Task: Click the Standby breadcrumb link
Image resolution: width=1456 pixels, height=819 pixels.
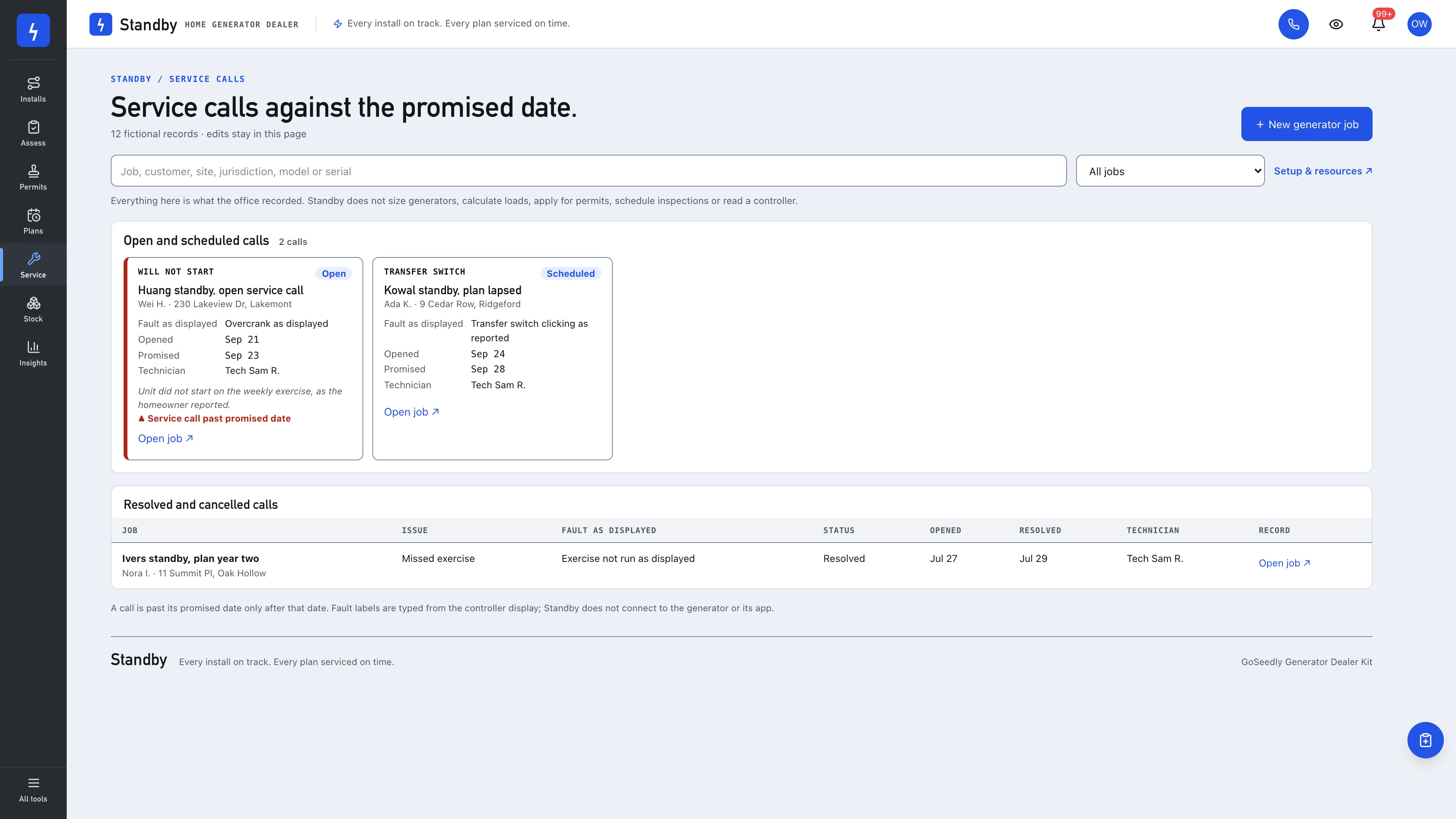Action: 130,79
